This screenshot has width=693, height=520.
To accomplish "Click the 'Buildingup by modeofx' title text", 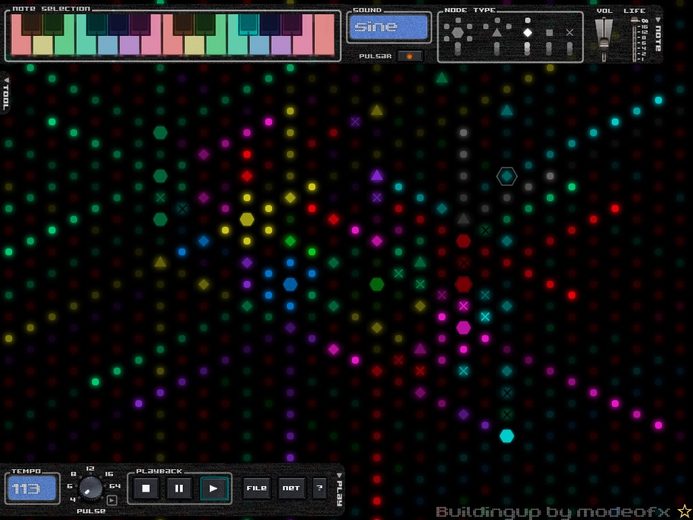I will click(x=555, y=512).
